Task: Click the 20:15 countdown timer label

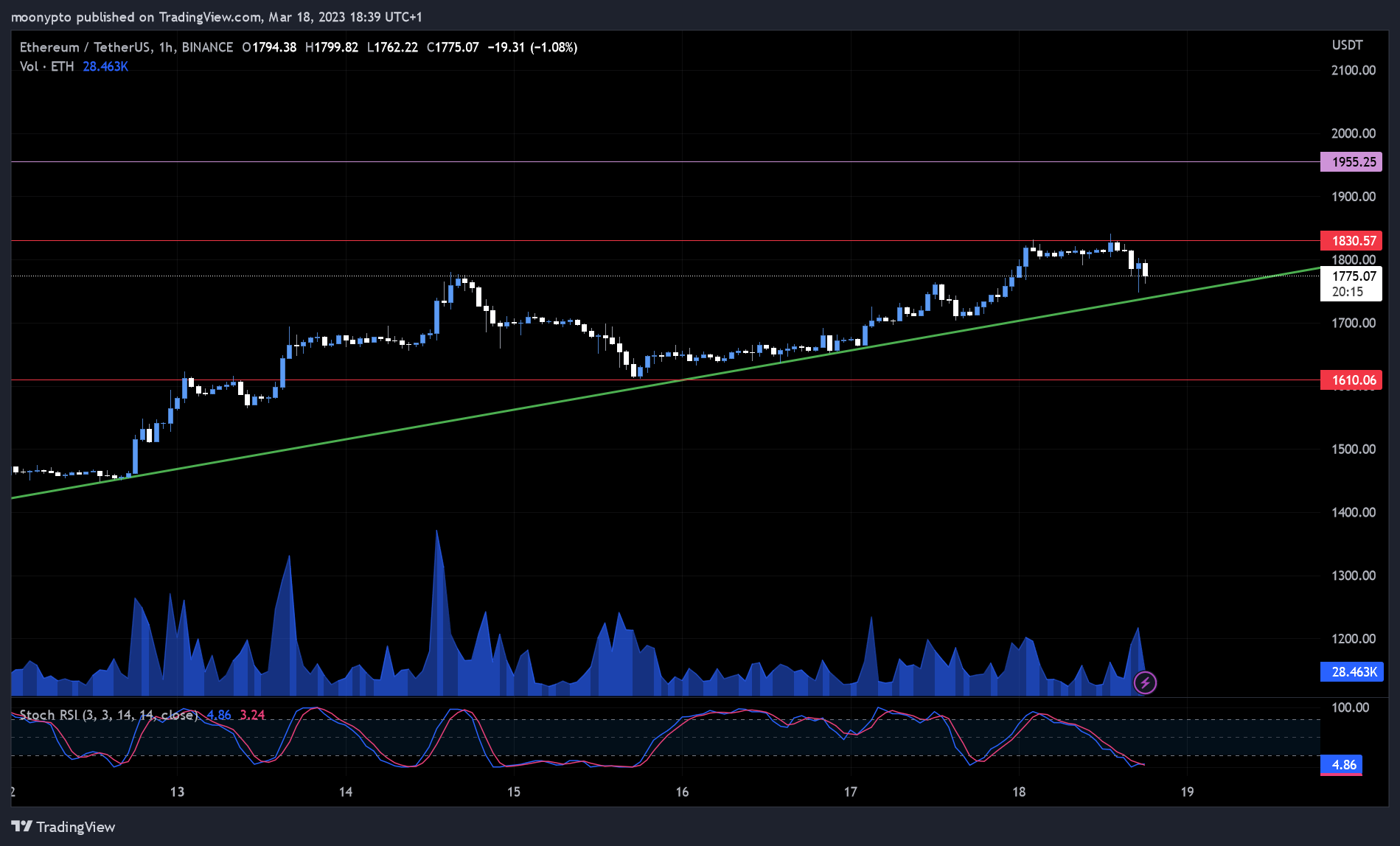Action: click(1348, 292)
